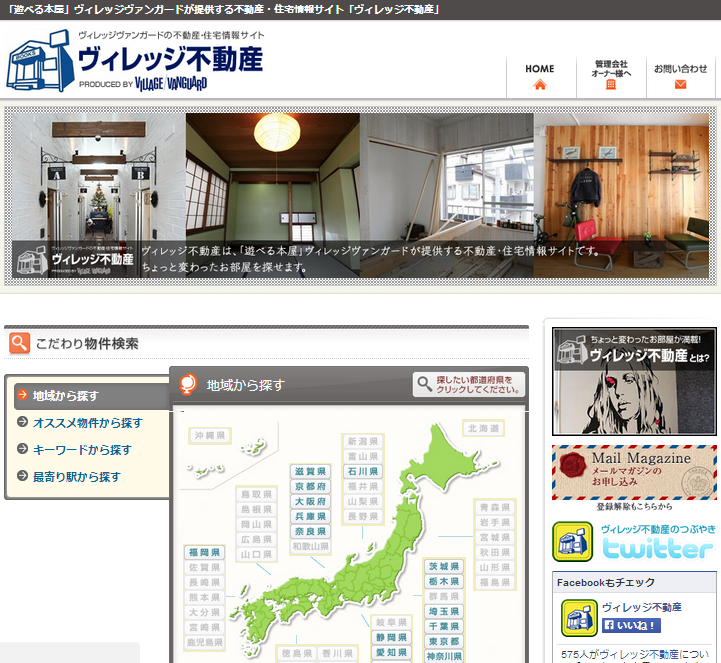Select 茨城県 on the map
Image resolution: width=721 pixels, height=663 pixels.
444,566
